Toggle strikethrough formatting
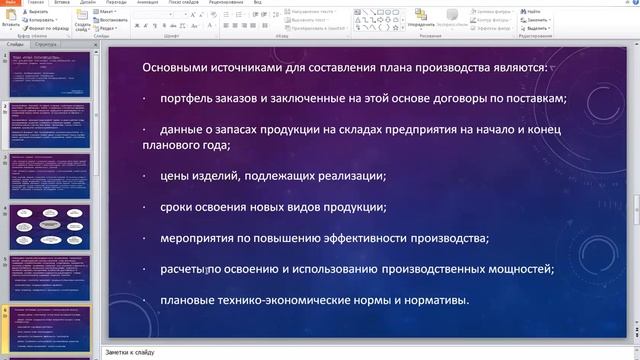 point(173,26)
